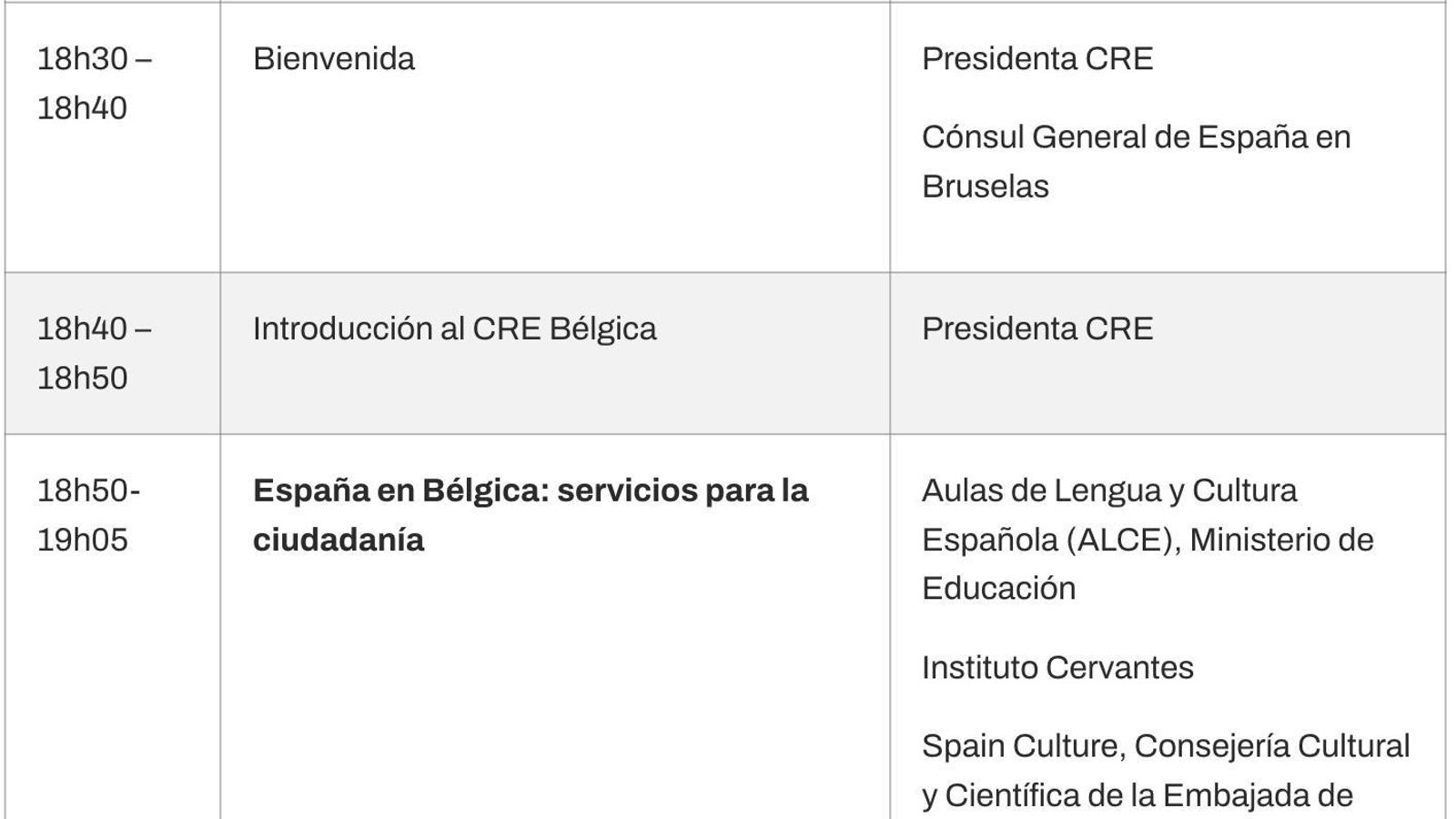The image size is (1456, 819).
Task: Click the "18h50-" time in the third row
Action: pos(88,491)
